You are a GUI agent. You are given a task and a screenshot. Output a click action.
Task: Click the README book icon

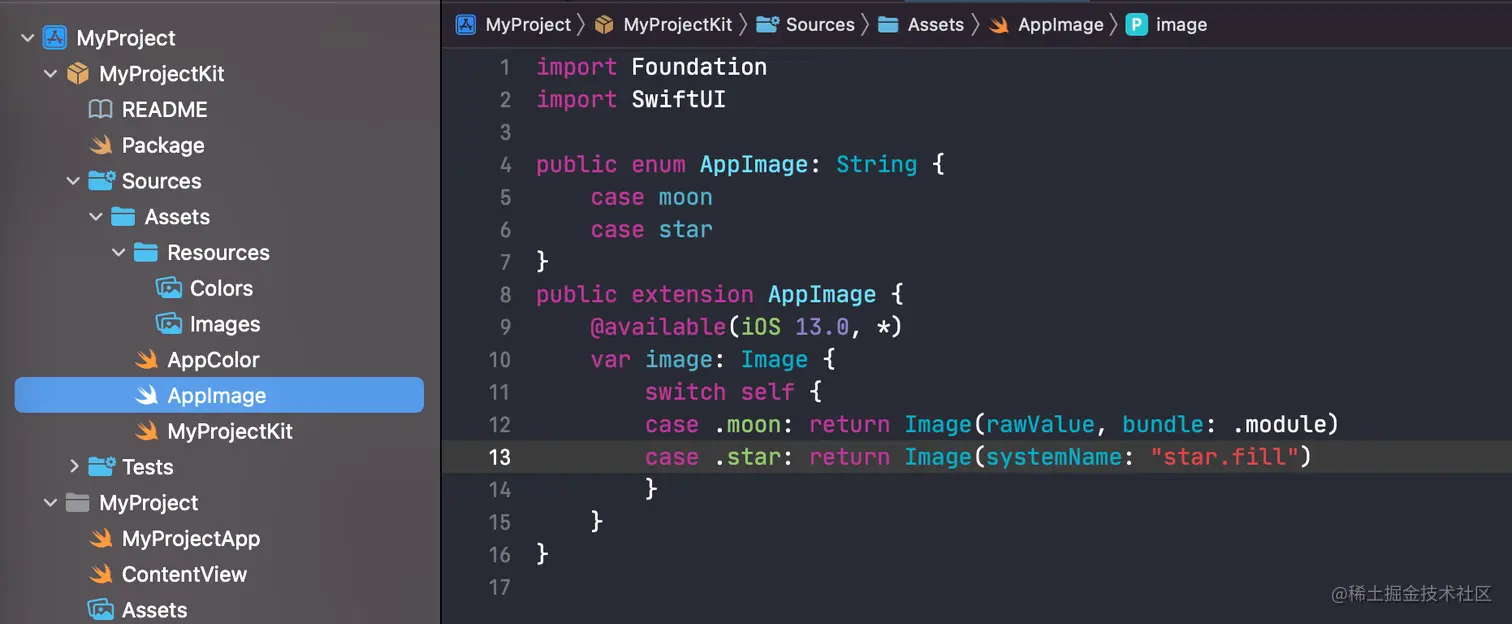(100, 110)
